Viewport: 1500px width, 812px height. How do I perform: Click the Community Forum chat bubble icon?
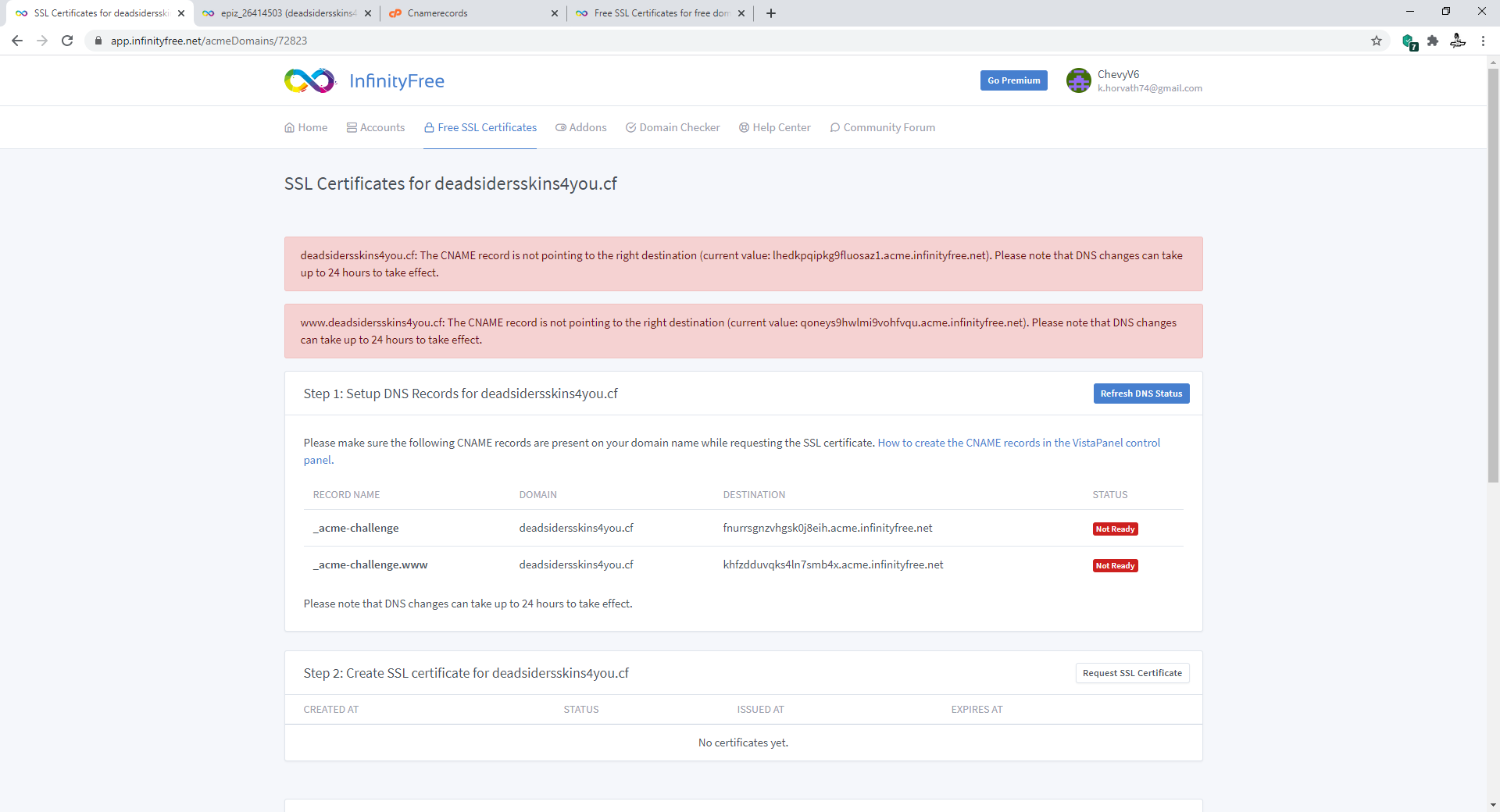(835, 127)
